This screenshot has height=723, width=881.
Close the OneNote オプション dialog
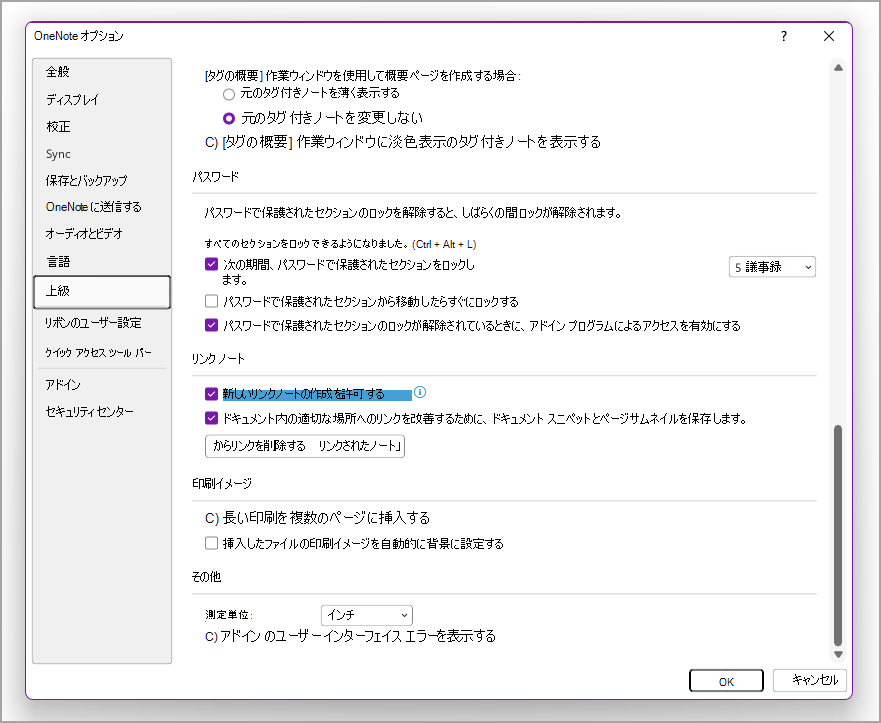[x=829, y=37]
